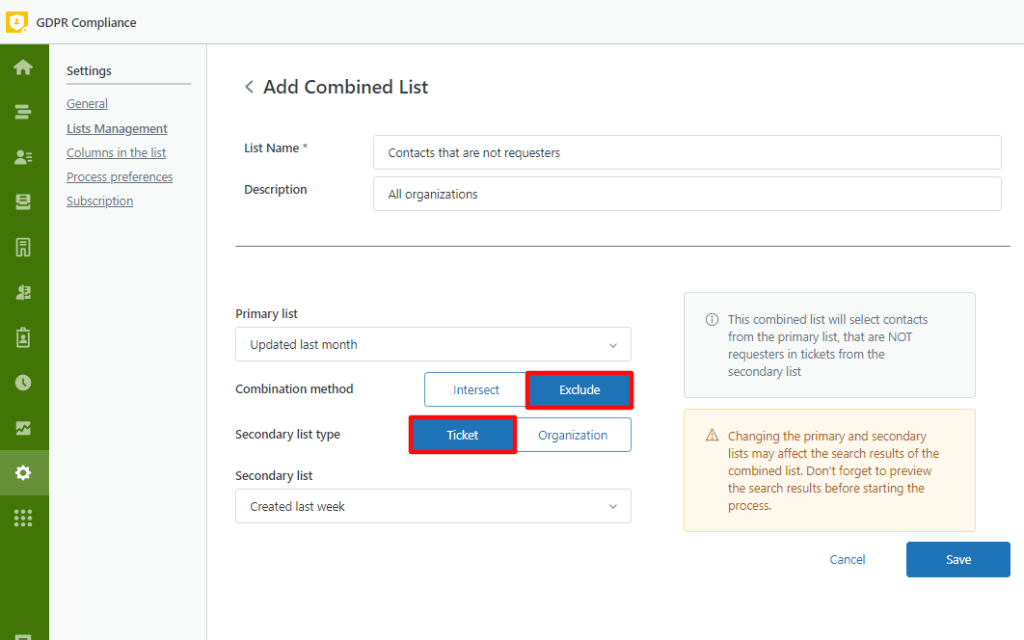
Task: Select the Settings gear icon
Action: coord(24,471)
